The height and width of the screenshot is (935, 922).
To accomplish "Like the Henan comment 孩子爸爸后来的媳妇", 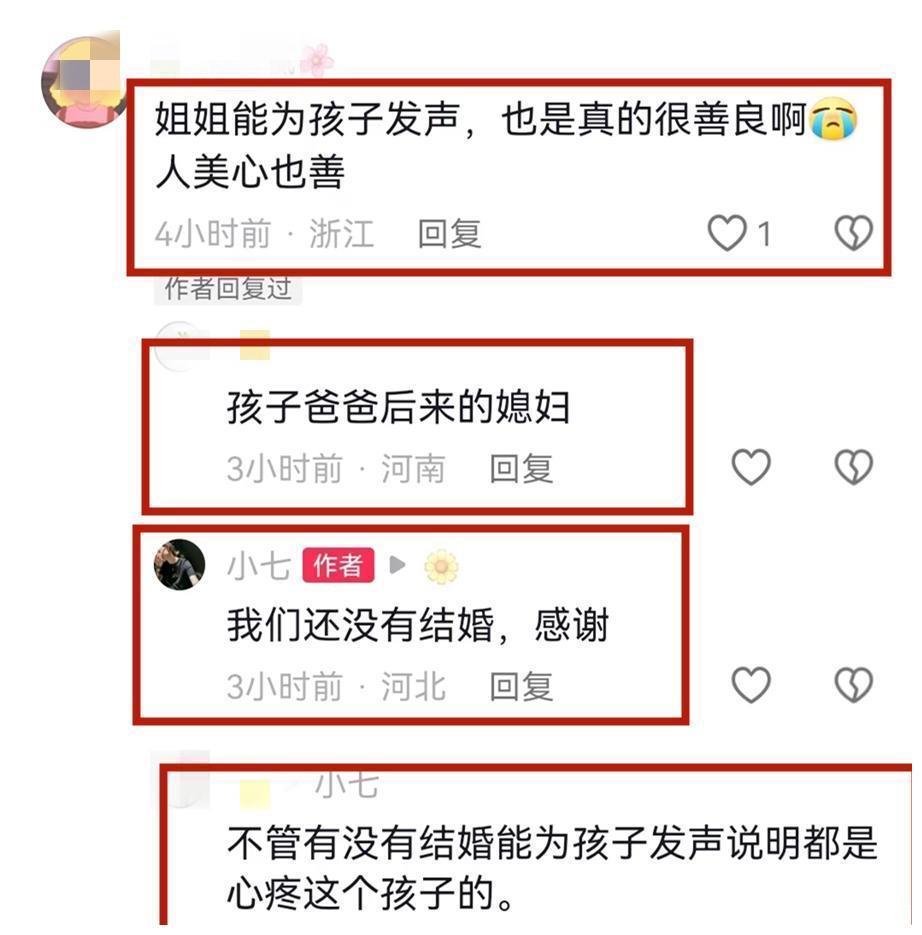I will (x=751, y=466).
